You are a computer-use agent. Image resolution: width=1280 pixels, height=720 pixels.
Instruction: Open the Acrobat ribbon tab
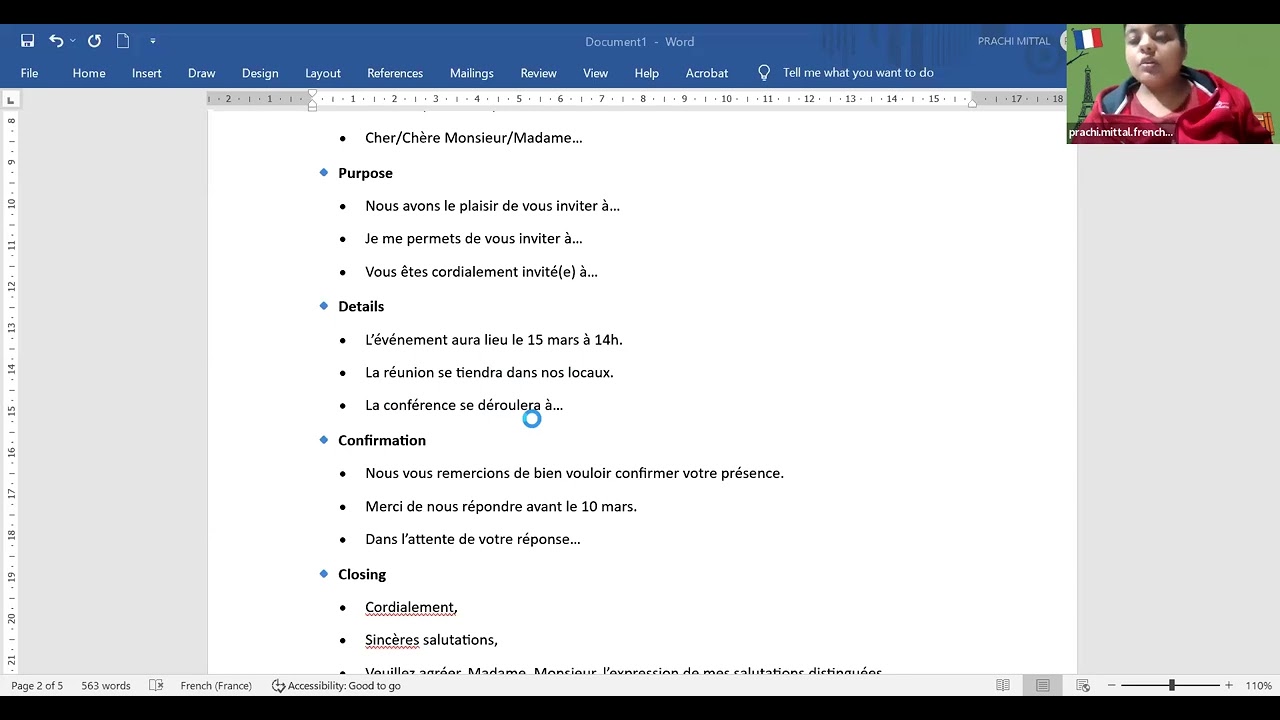pyautogui.click(x=707, y=73)
